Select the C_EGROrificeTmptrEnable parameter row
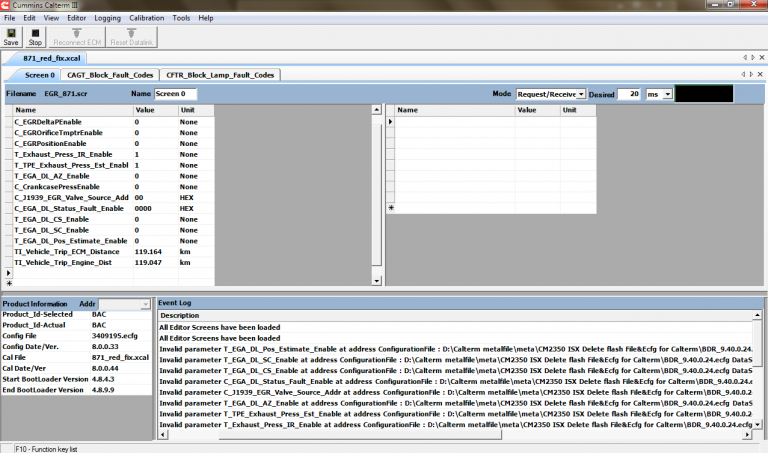The height and width of the screenshot is (453, 768). click(x=109, y=133)
